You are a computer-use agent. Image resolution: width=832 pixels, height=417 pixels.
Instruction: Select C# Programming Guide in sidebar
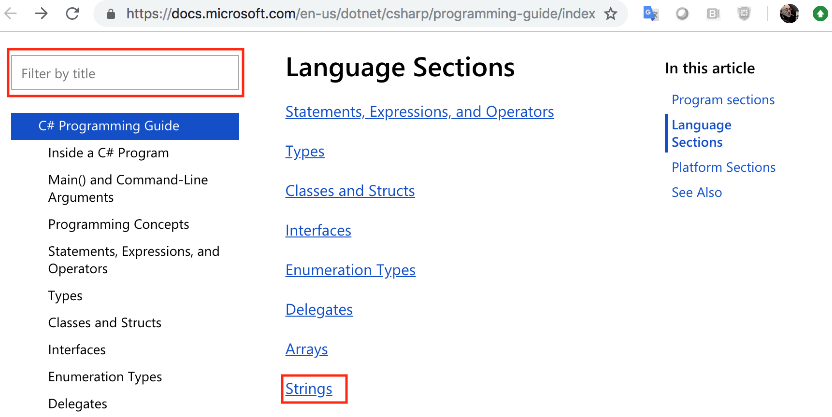coord(125,126)
